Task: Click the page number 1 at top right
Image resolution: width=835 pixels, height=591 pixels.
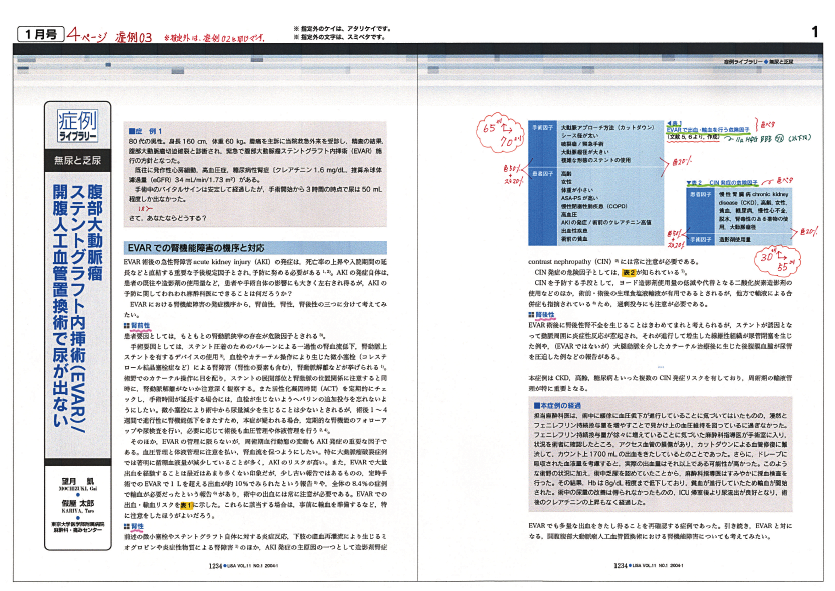Action: [815, 34]
